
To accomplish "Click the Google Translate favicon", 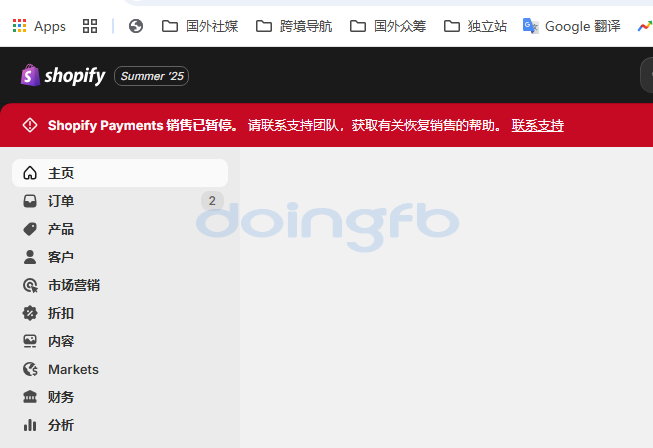I will (531, 26).
